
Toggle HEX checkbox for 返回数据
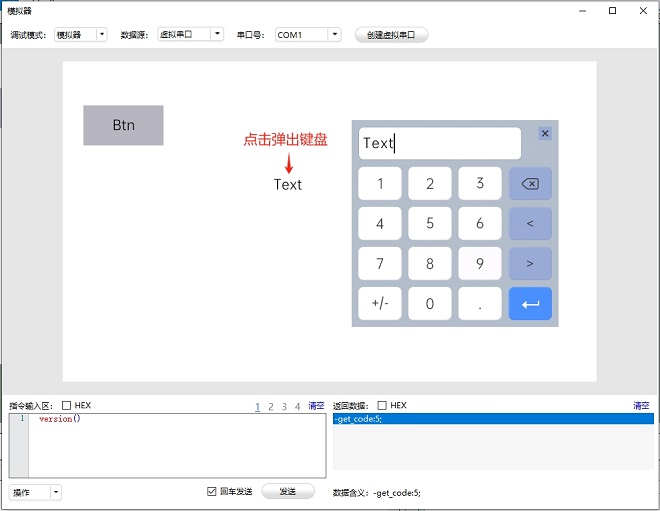382,405
